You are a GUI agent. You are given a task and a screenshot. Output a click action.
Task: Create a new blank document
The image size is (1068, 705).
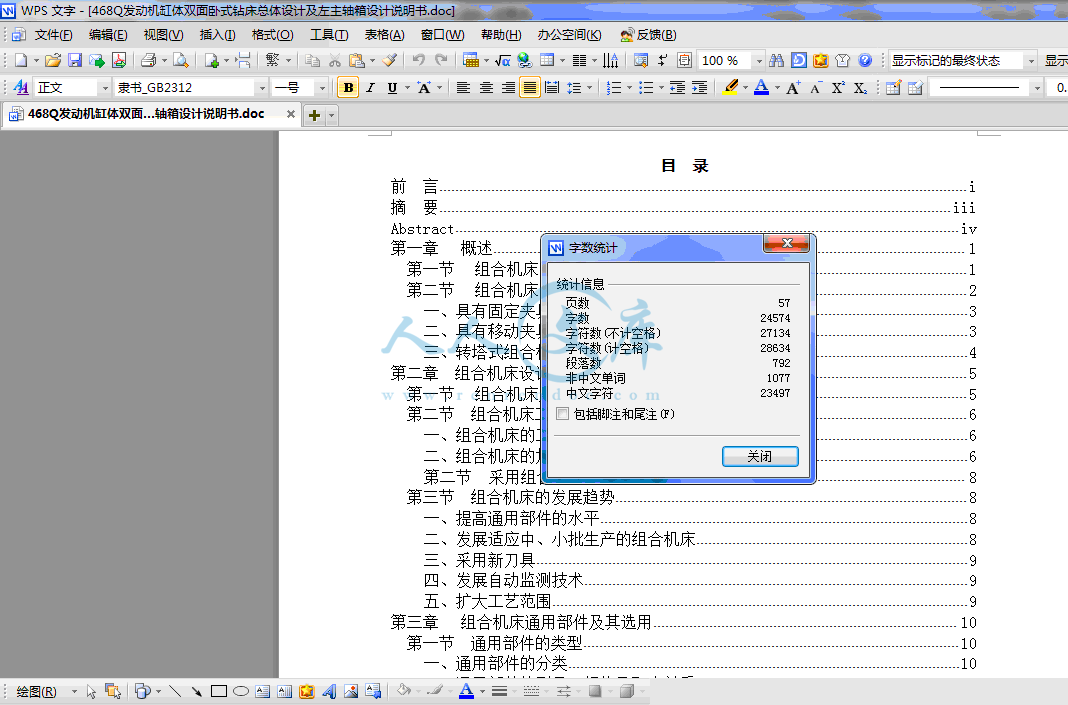point(21,61)
